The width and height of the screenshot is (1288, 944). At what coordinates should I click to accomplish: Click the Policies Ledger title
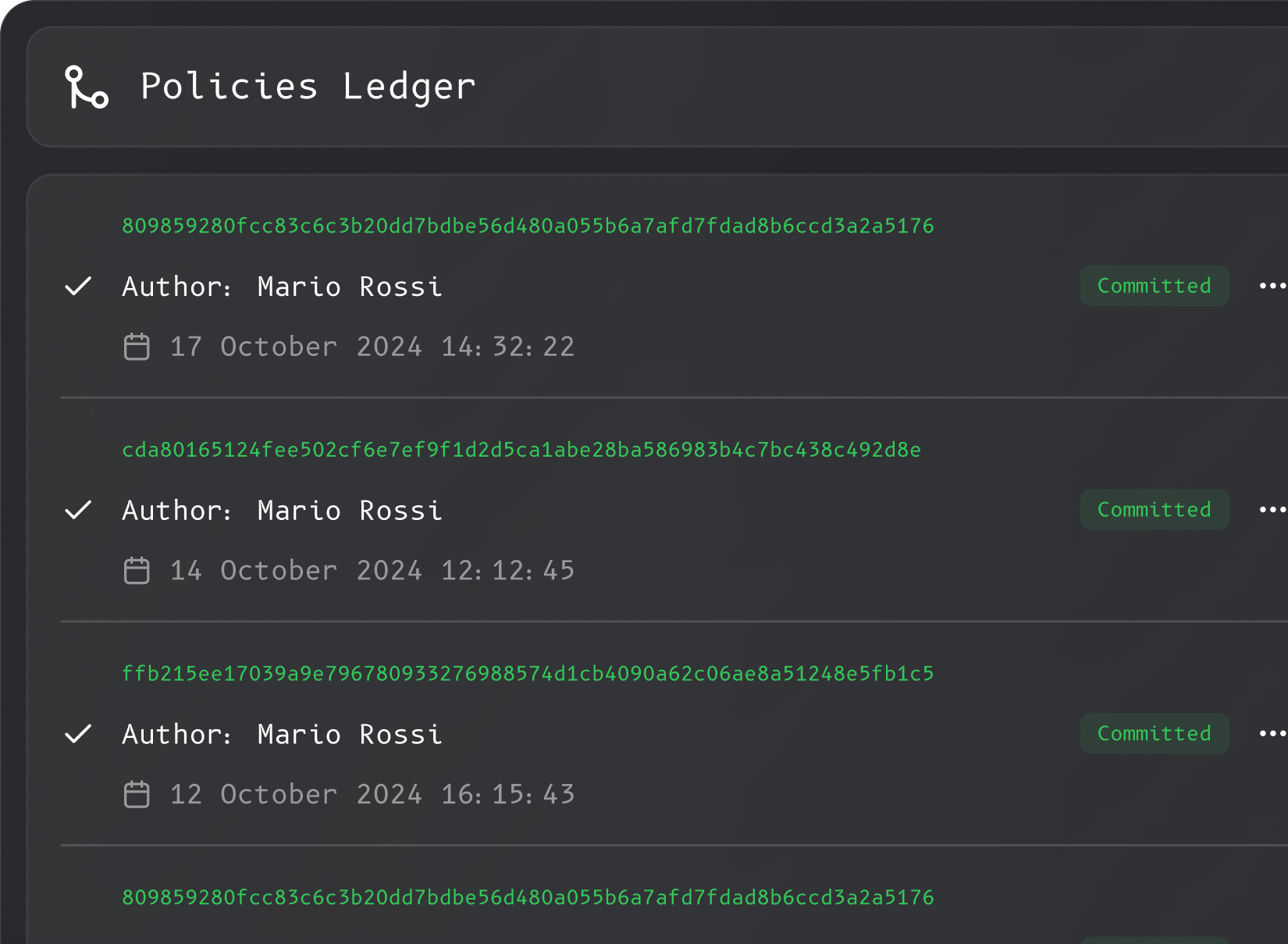point(308,87)
